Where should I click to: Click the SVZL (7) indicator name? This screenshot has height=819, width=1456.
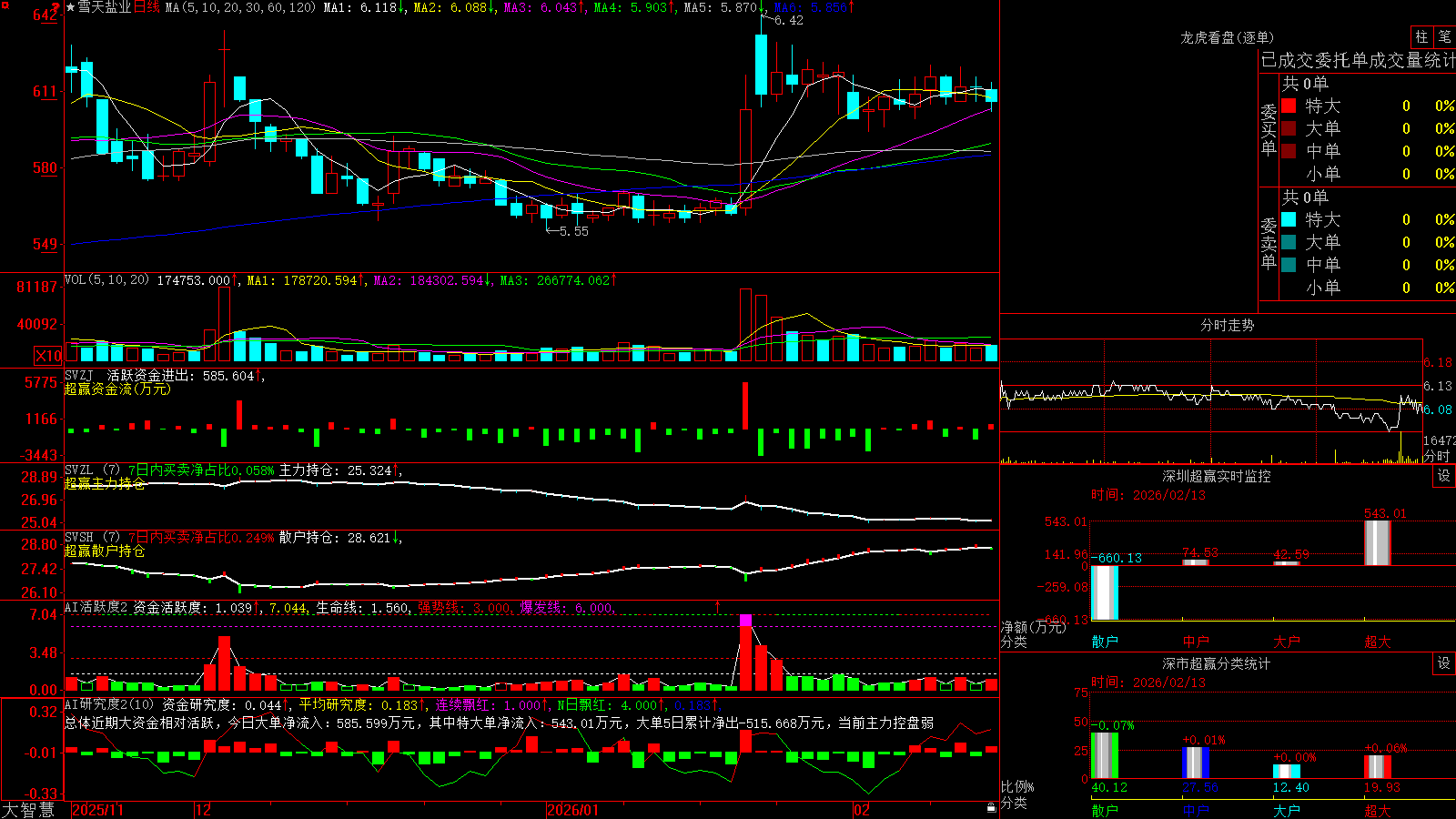[x=92, y=470]
